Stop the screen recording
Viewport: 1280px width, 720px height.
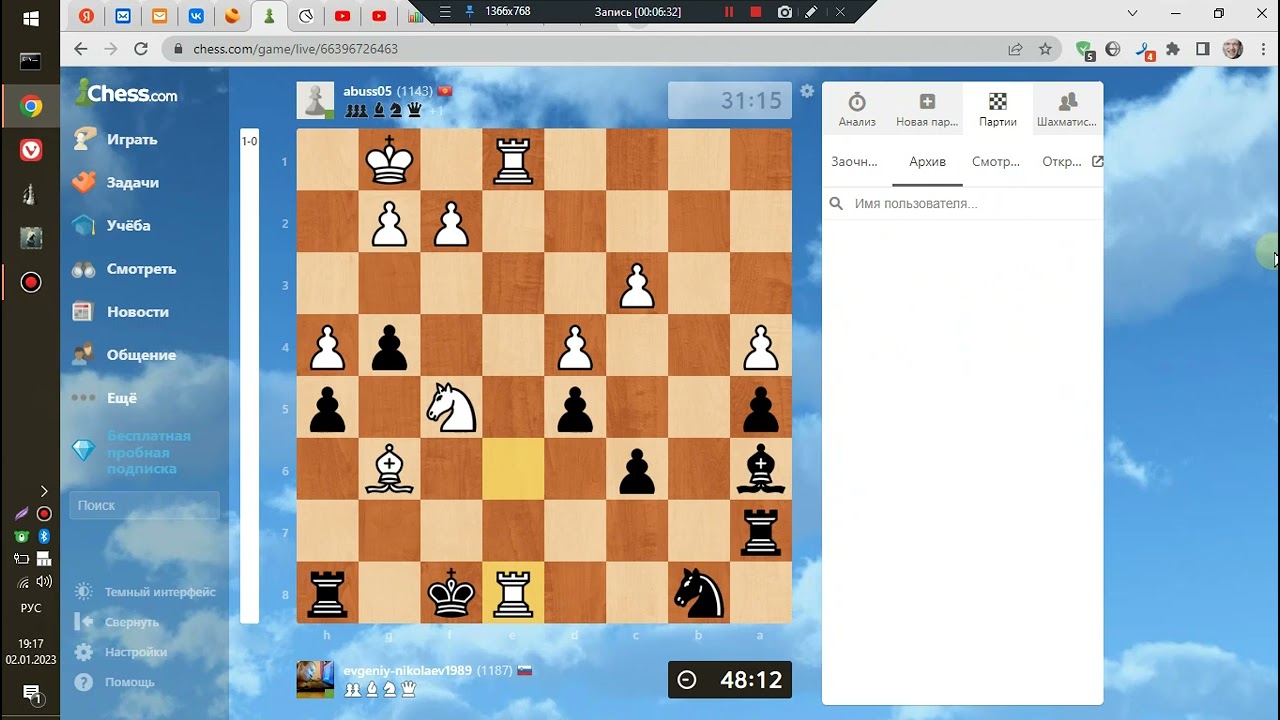coord(756,12)
